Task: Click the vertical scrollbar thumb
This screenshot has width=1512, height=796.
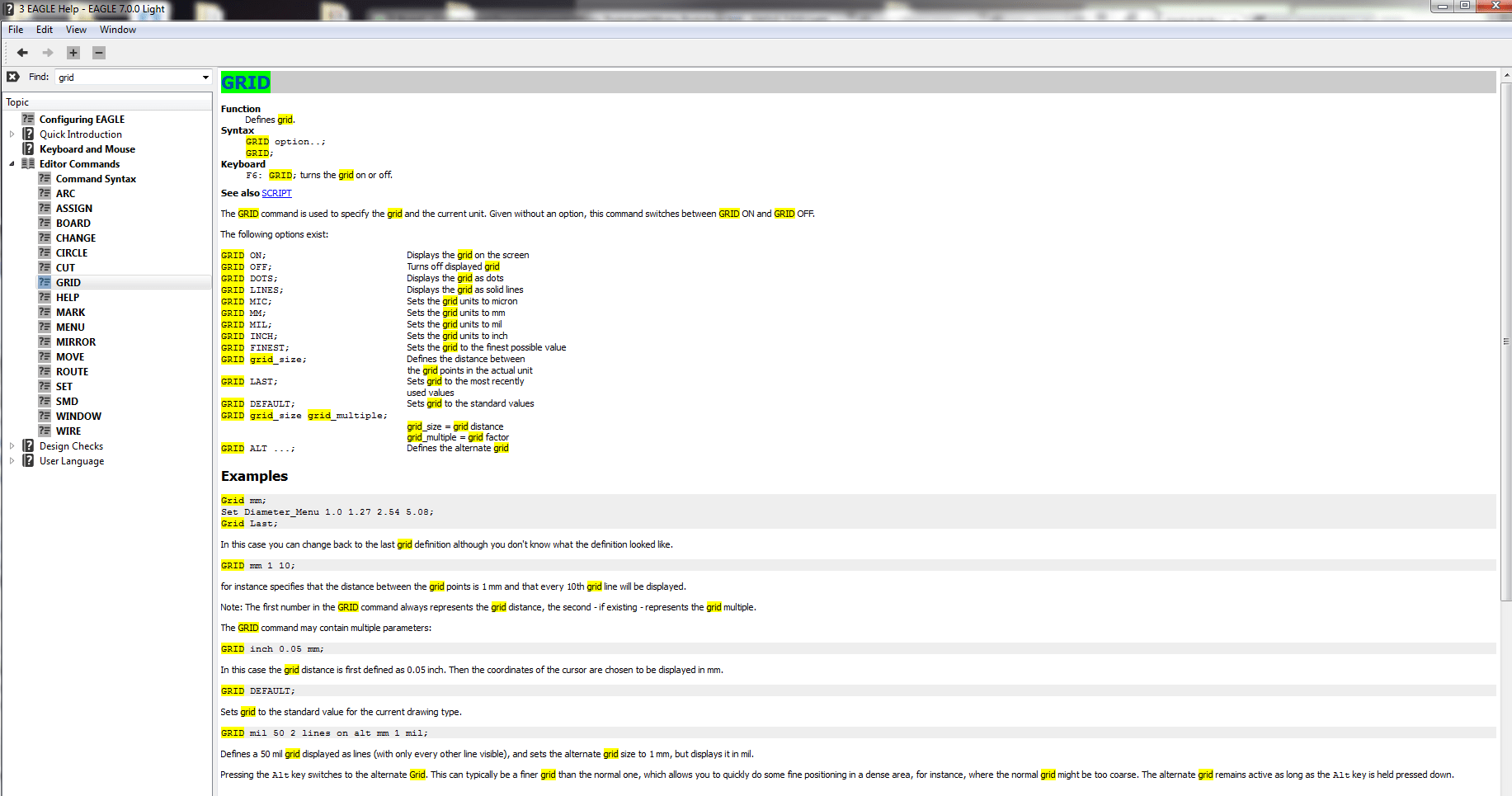Action: 1506,341
